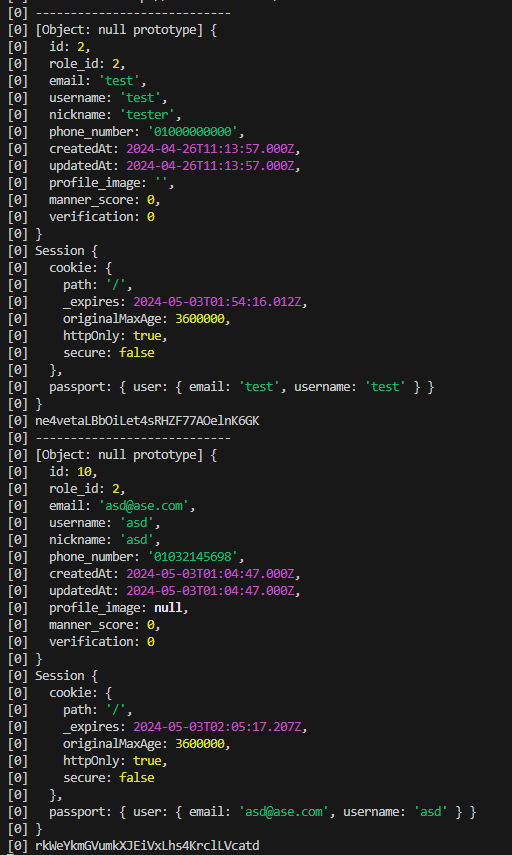Select session ID rkWeYkmGVumkXJEiVxLhs4KrclLVcatd
The height and width of the screenshot is (855, 512).
tap(147, 846)
